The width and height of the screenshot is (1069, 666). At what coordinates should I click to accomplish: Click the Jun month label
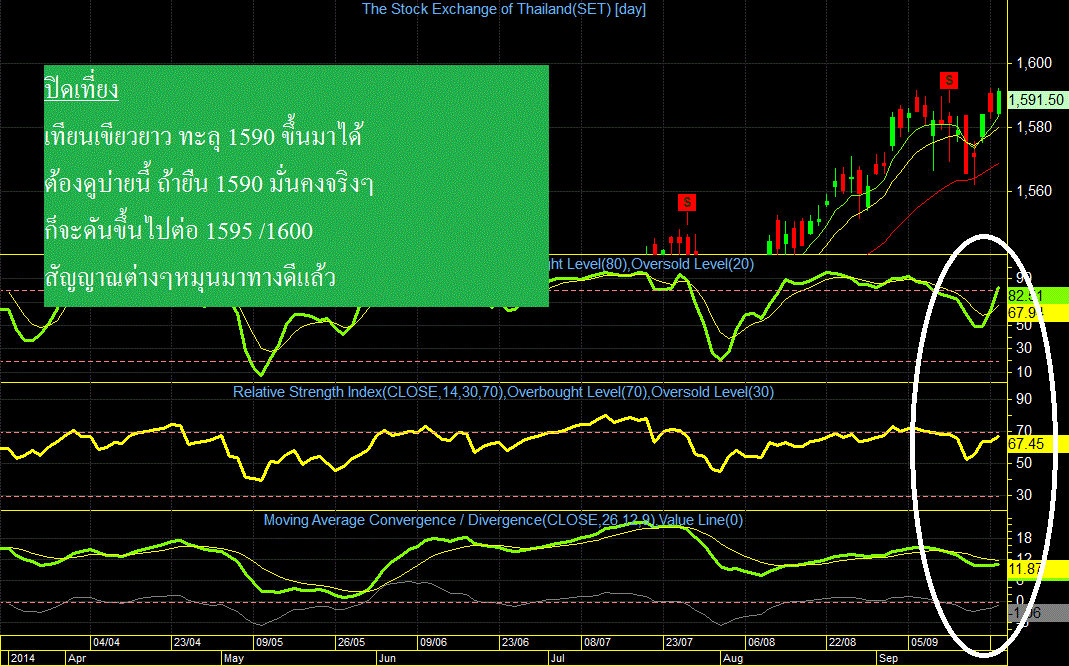tap(387, 658)
